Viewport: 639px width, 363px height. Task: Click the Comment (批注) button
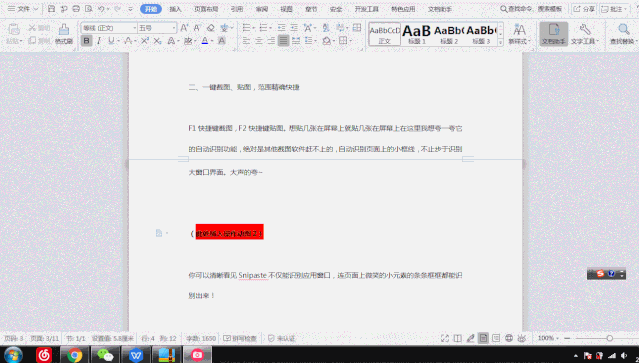click(615, 9)
